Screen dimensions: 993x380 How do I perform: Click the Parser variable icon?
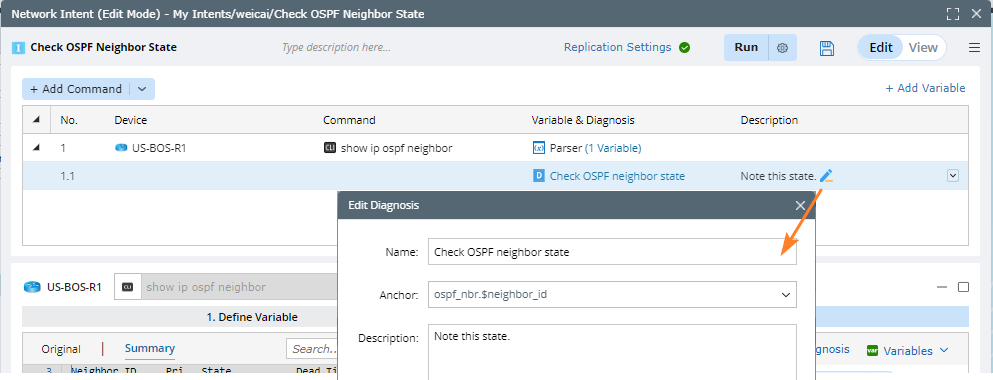point(539,148)
